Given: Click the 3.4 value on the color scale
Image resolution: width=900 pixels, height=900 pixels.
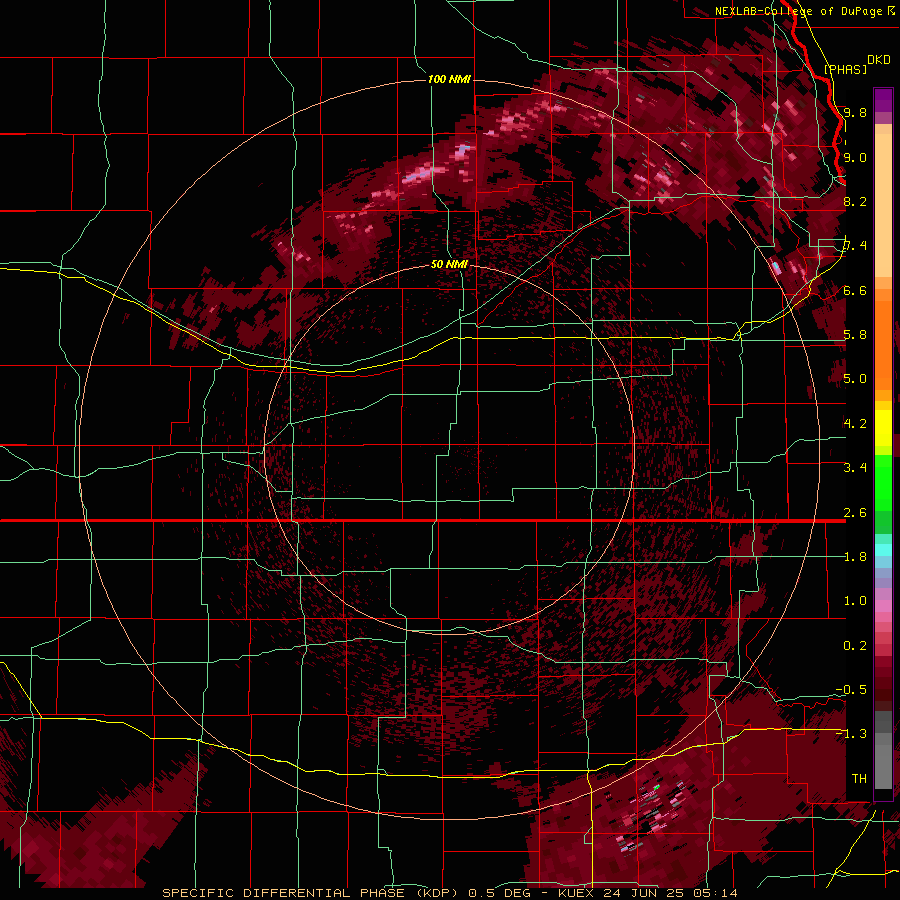Looking at the screenshot, I should coord(855,468).
